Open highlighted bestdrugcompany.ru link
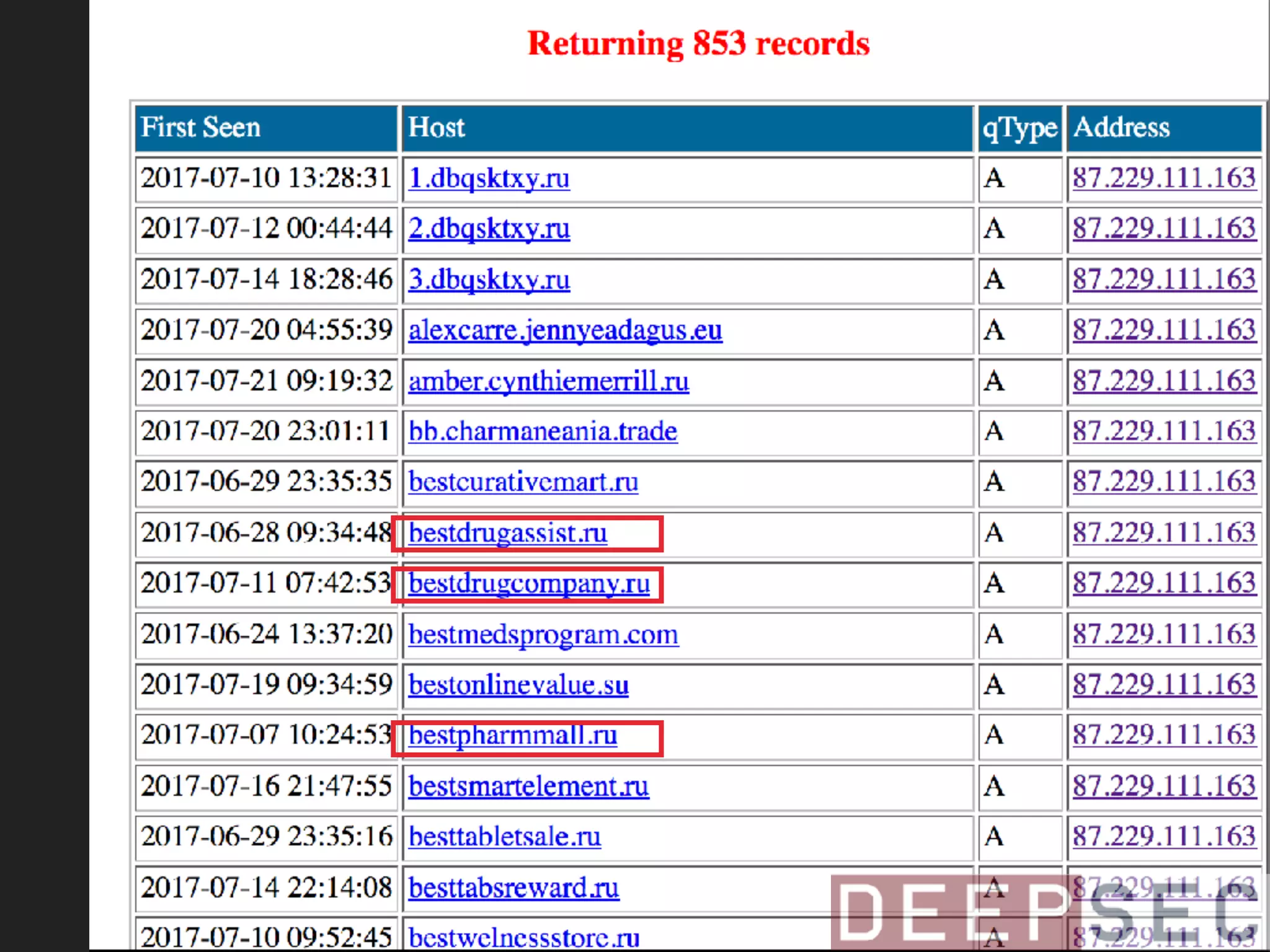The image size is (1270, 952). [x=529, y=584]
